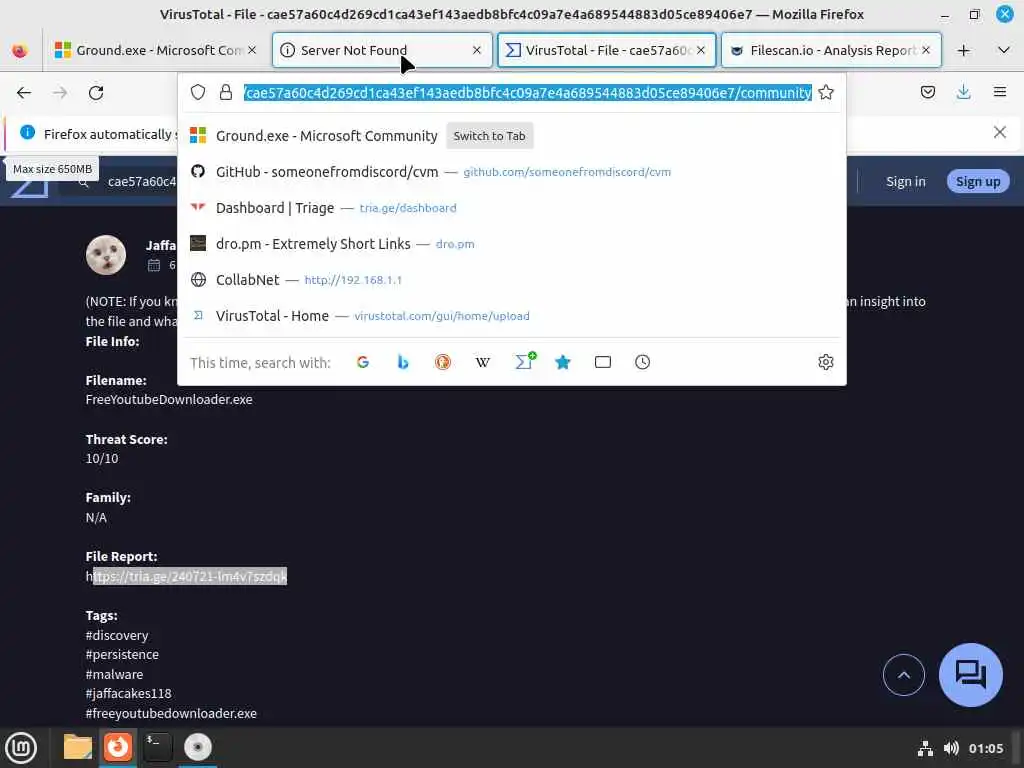The width and height of the screenshot is (1024, 768).
Task: Open the volume tray icon
Action: click(x=952, y=748)
